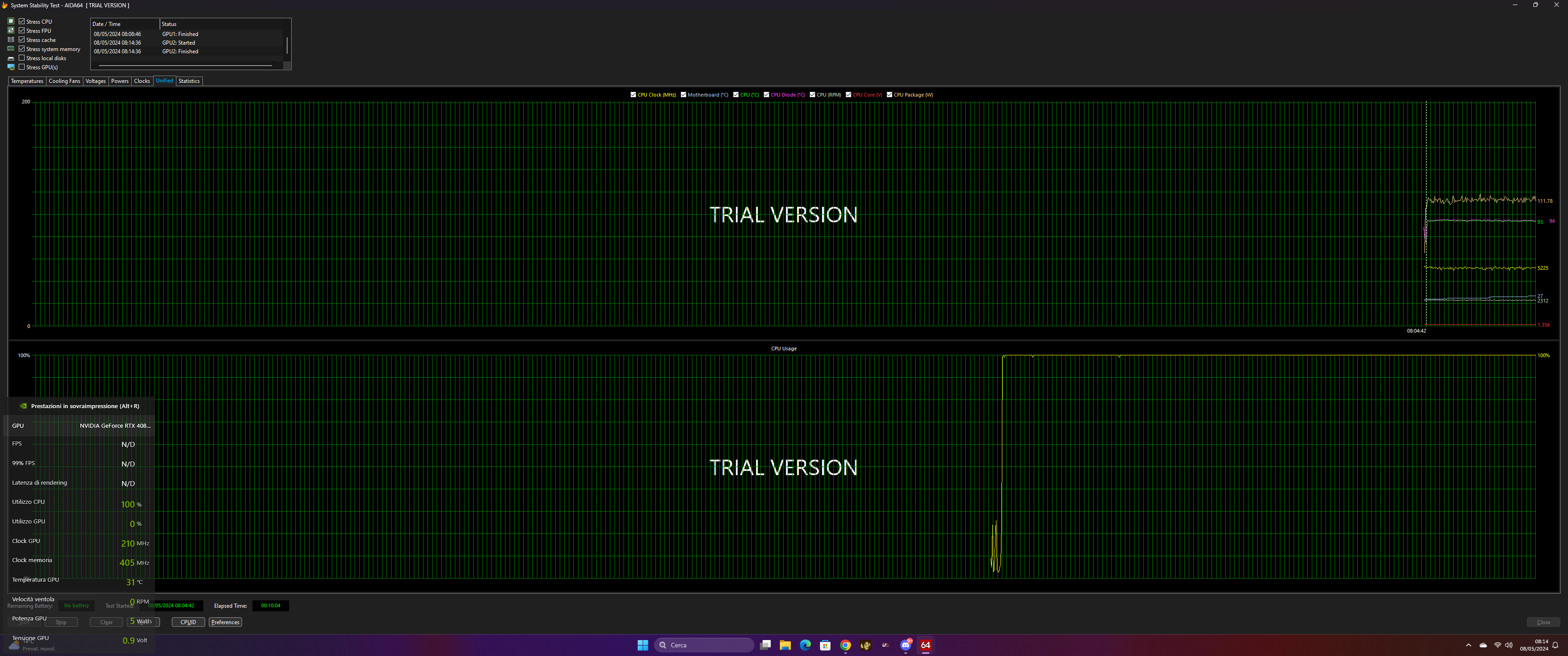Click the Date / Time column header

click(x=125, y=24)
